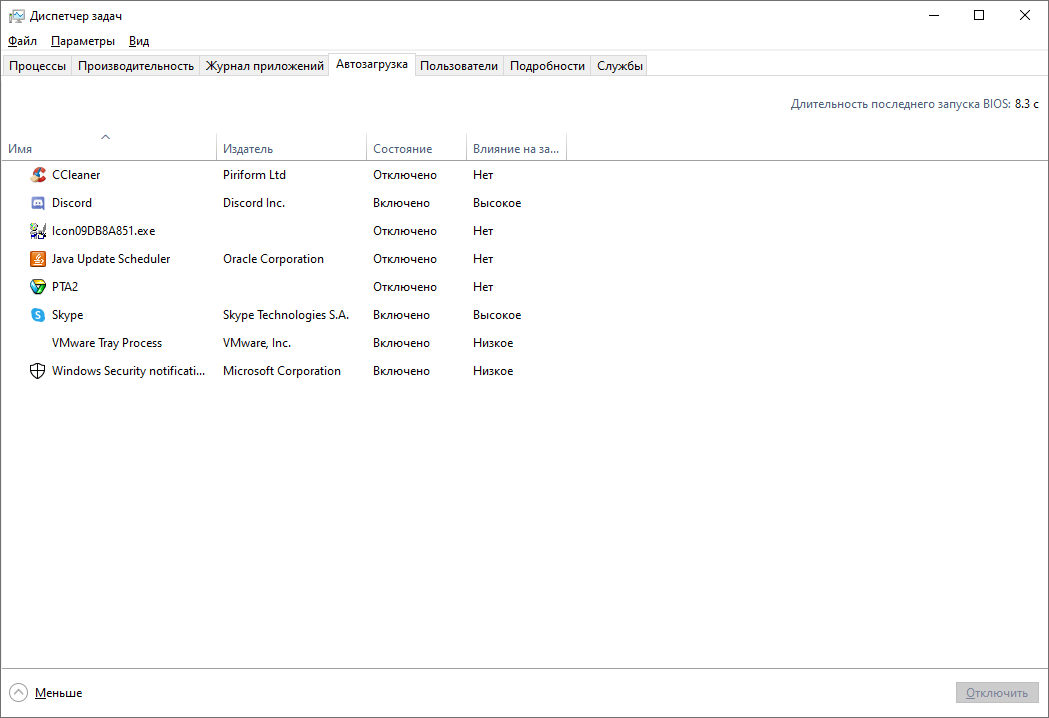Maximize the Task Manager window
Image resolution: width=1049 pixels, height=718 pixels.
pyautogui.click(x=979, y=15)
